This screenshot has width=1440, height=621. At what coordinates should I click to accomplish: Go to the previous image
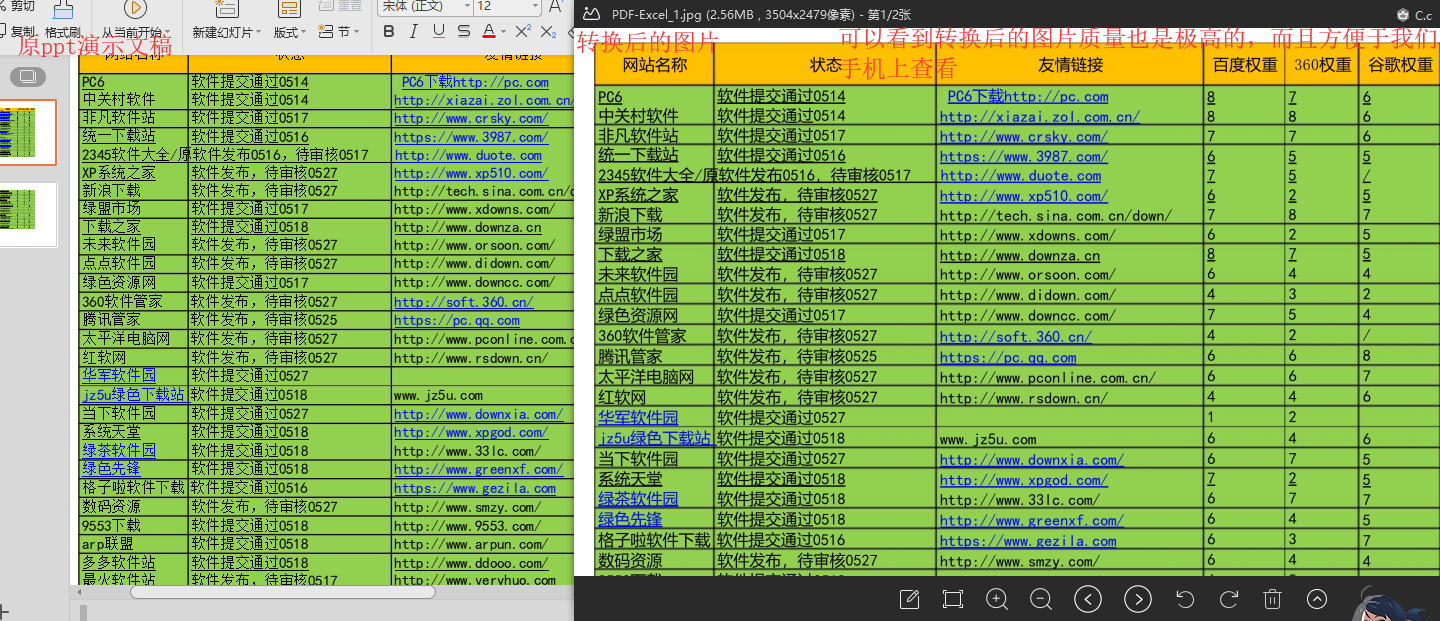pyautogui.click(x=1088, y=599)
